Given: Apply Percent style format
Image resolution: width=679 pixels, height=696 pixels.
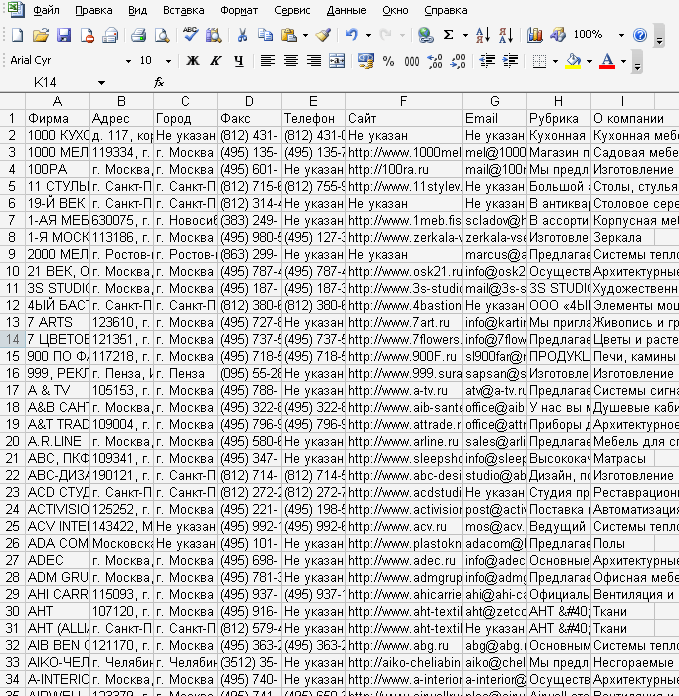Looking at the screenshot, I should 388,61.
